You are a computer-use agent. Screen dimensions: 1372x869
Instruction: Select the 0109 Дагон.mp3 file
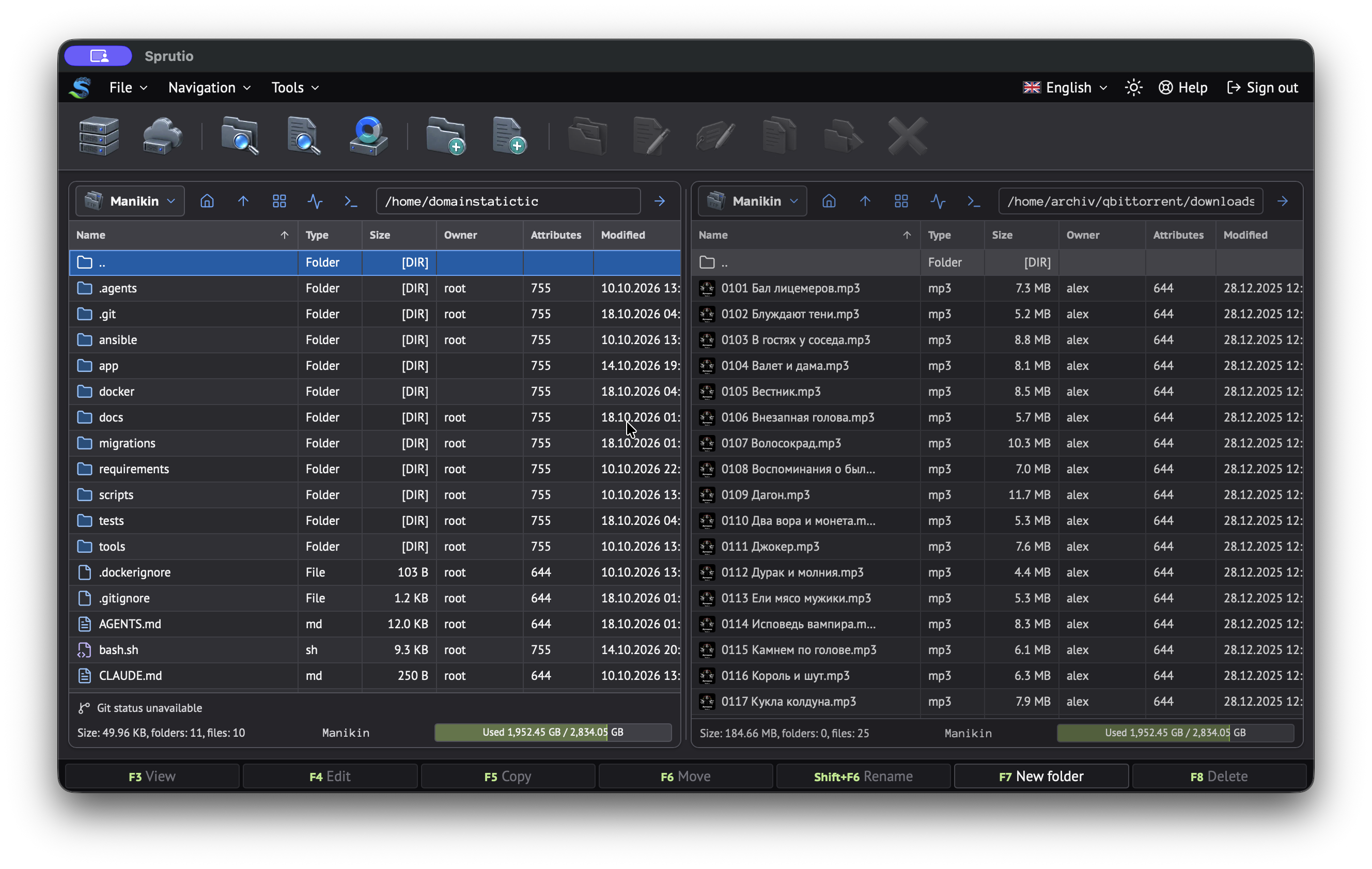click(997, 494)
